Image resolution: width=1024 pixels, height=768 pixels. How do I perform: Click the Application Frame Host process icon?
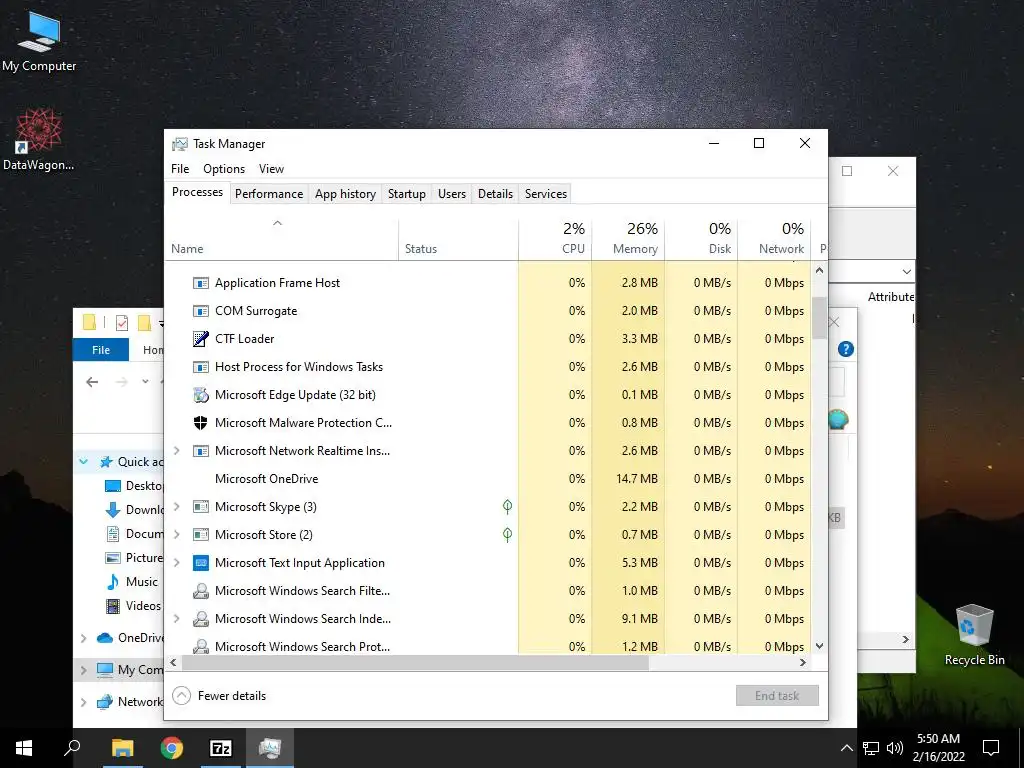200,283
